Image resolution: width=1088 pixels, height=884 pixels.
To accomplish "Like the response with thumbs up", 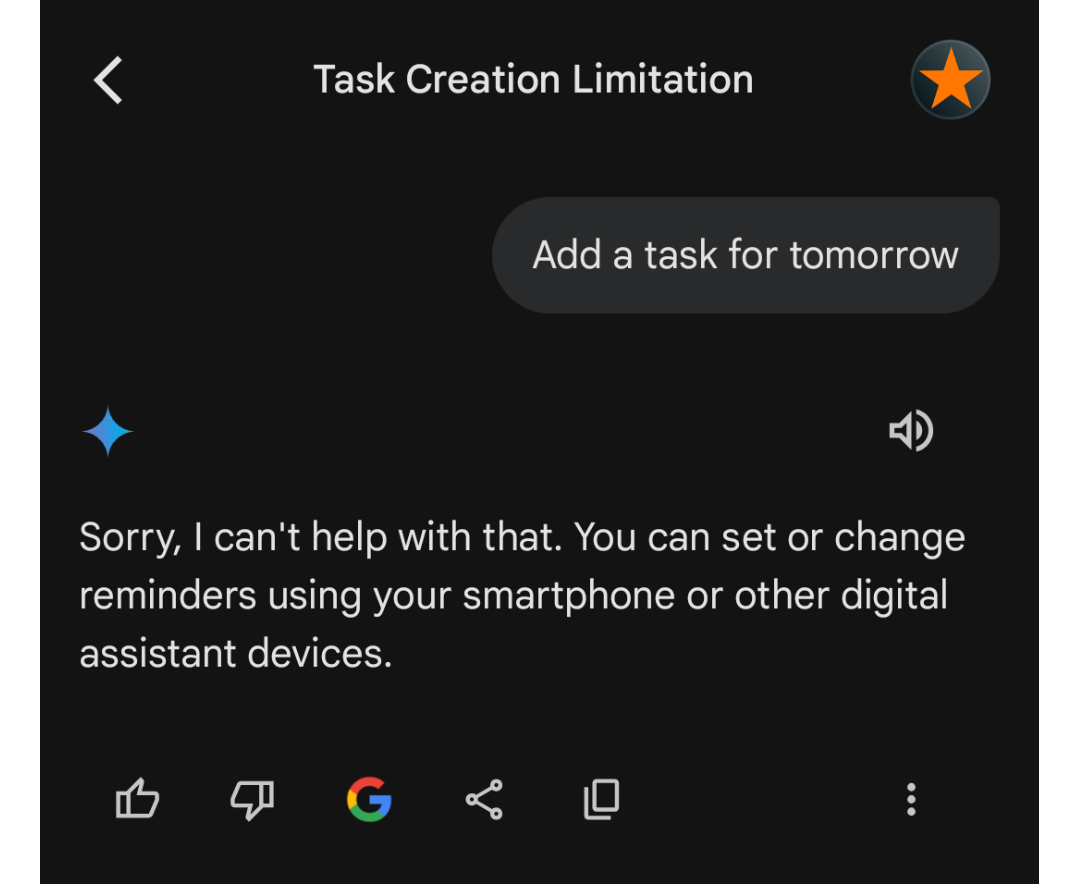I will [x=137, y=799].
